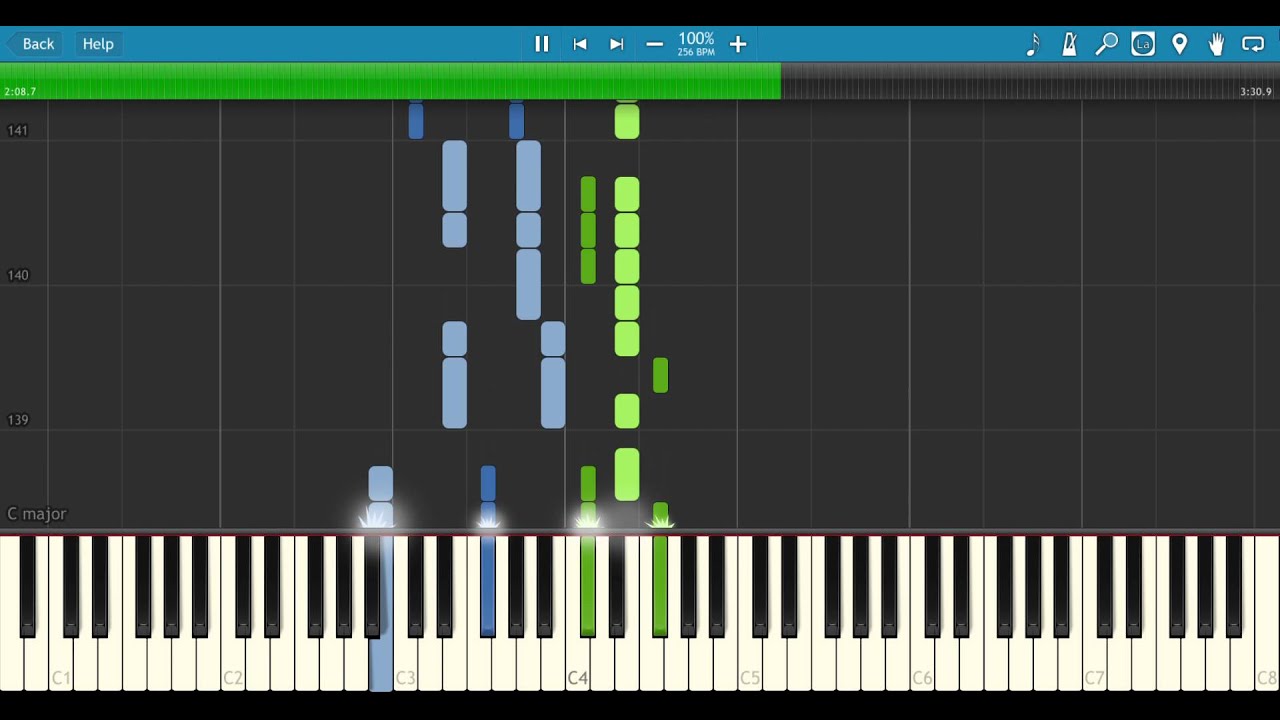Open the zoom magnifier tool
The width and height of the screenshot is (1280, 720).
click(x=1106, y=44)
